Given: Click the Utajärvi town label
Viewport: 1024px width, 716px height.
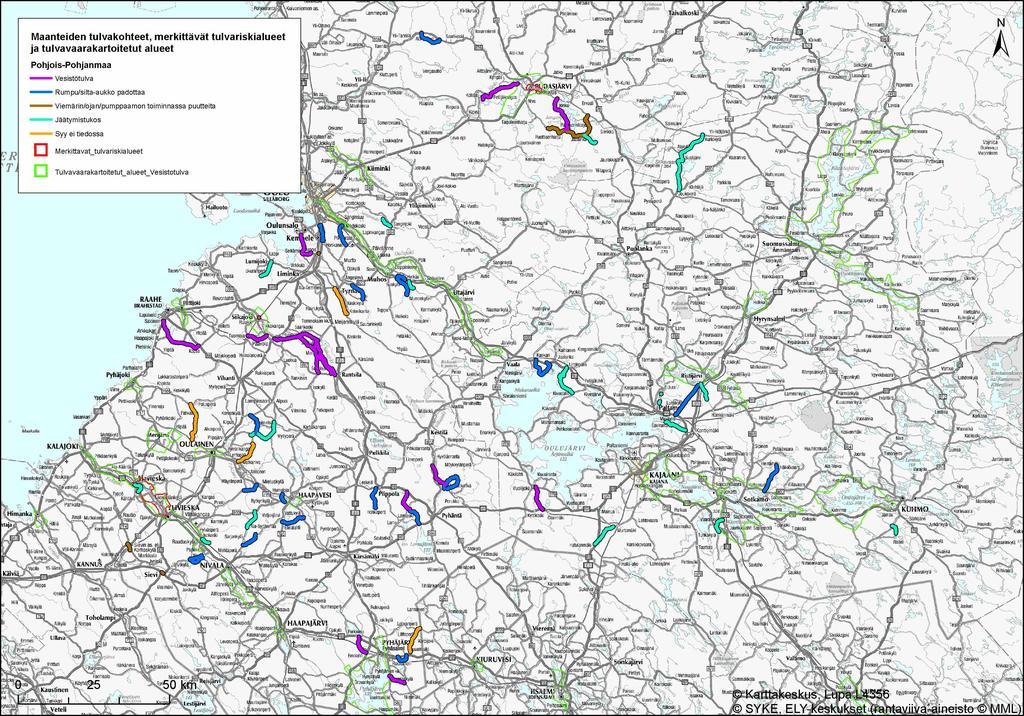Looking at the screenshot, I should [x=464, y=294].
